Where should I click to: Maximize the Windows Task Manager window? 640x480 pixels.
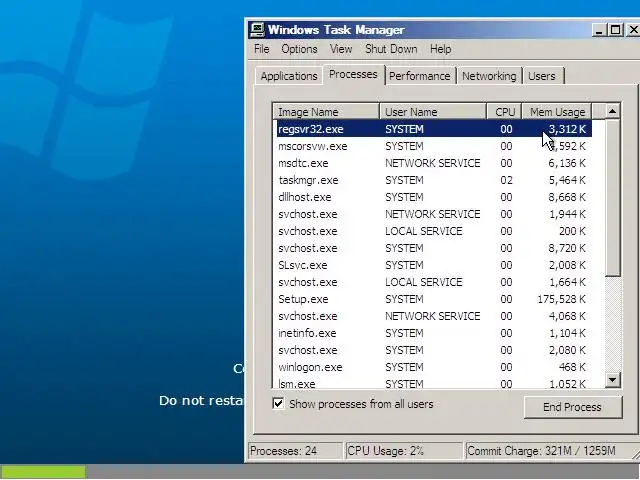pos(616,30)
